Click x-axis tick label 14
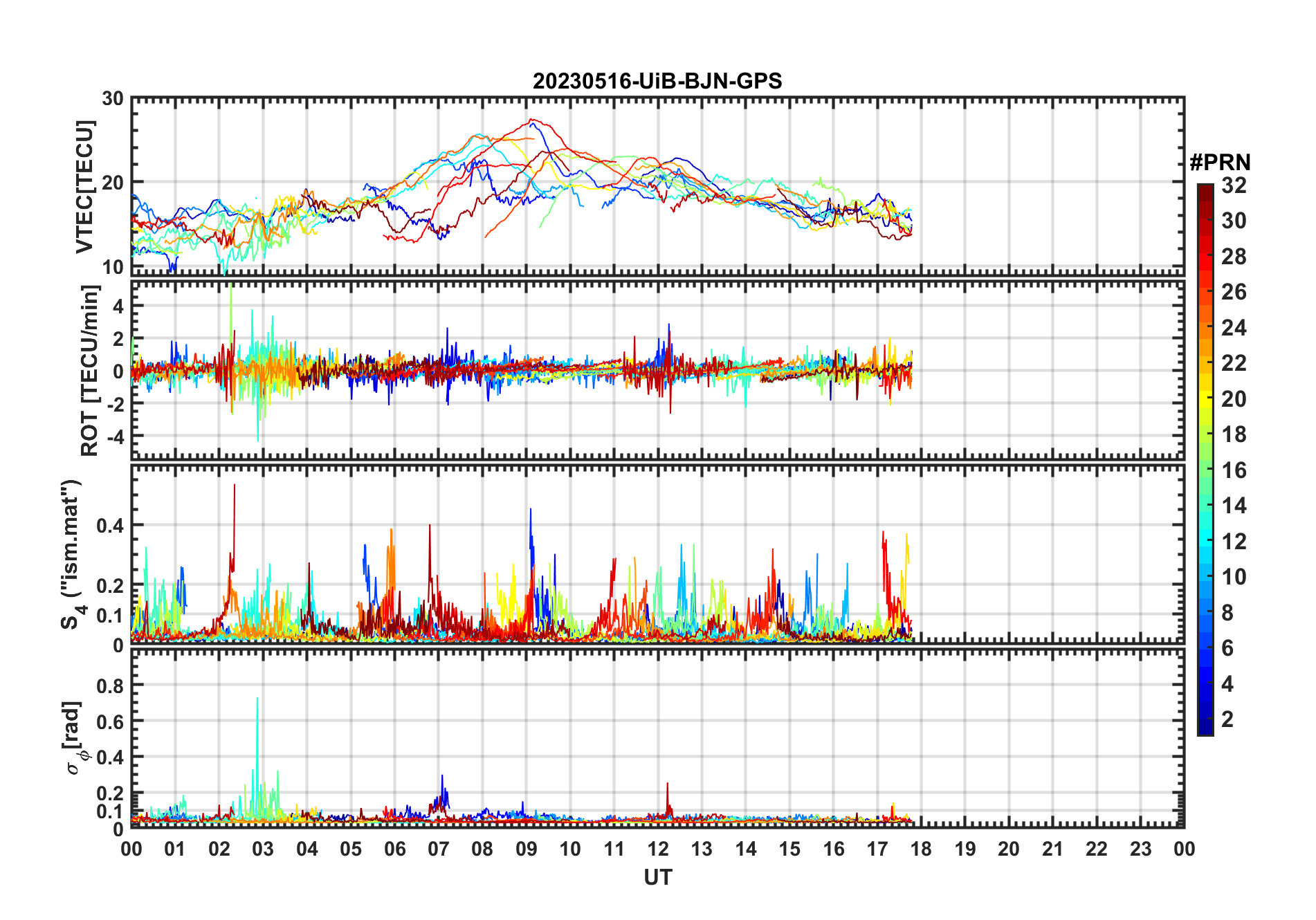The height and width of the screenshot is (920, 1316). (x=746, y=849)
